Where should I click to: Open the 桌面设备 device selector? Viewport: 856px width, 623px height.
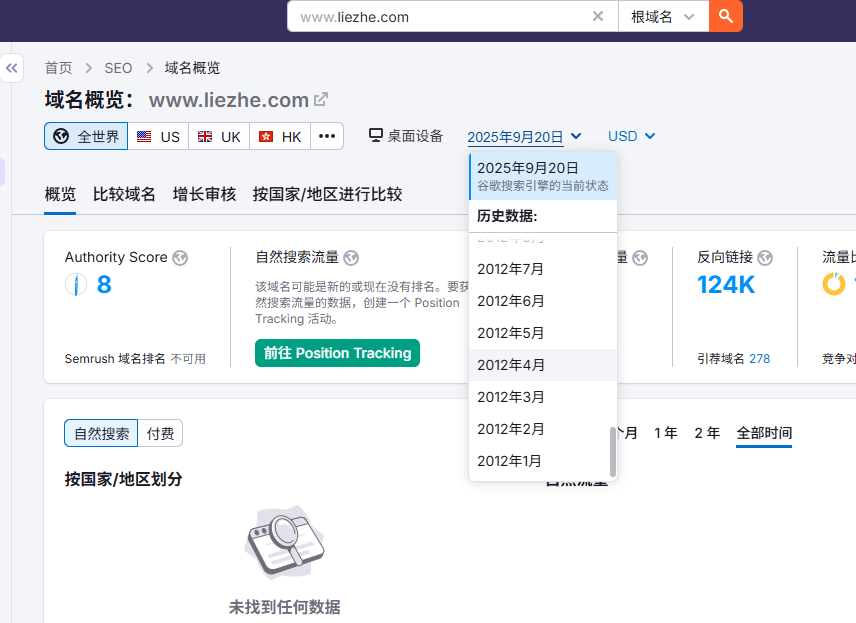click(x=406, y=136)
